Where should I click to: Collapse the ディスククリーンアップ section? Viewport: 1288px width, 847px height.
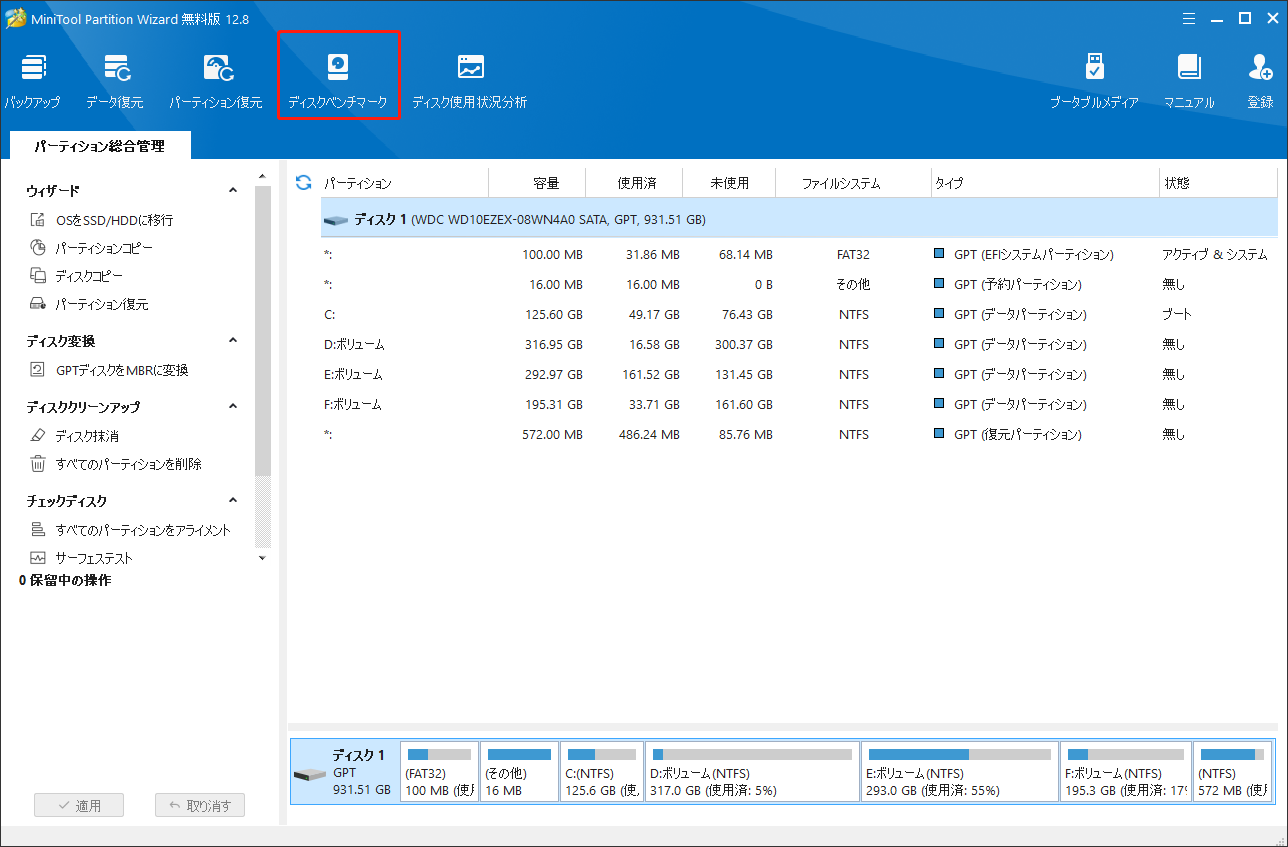233,406
